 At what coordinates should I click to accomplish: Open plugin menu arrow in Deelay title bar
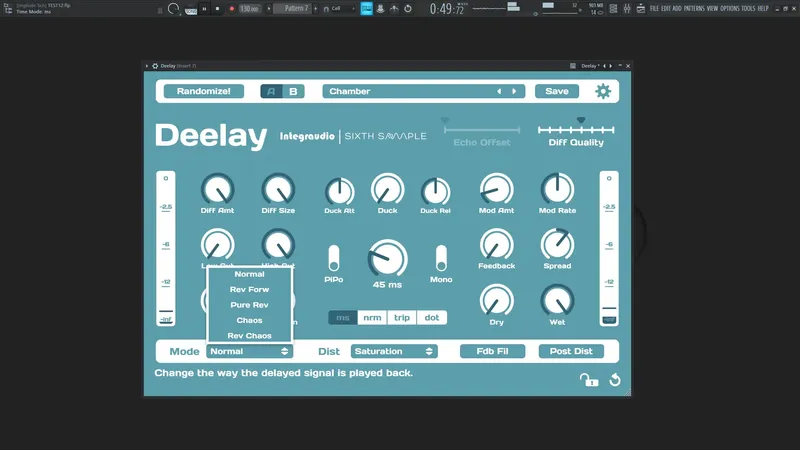[147, 66]
